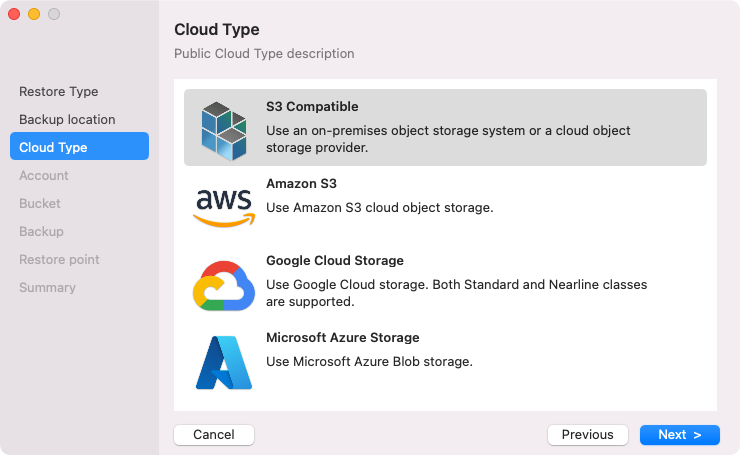Go back with the Previous button
Image resolution: width=740 pixels, height=455 pixels.
[588, 435]
